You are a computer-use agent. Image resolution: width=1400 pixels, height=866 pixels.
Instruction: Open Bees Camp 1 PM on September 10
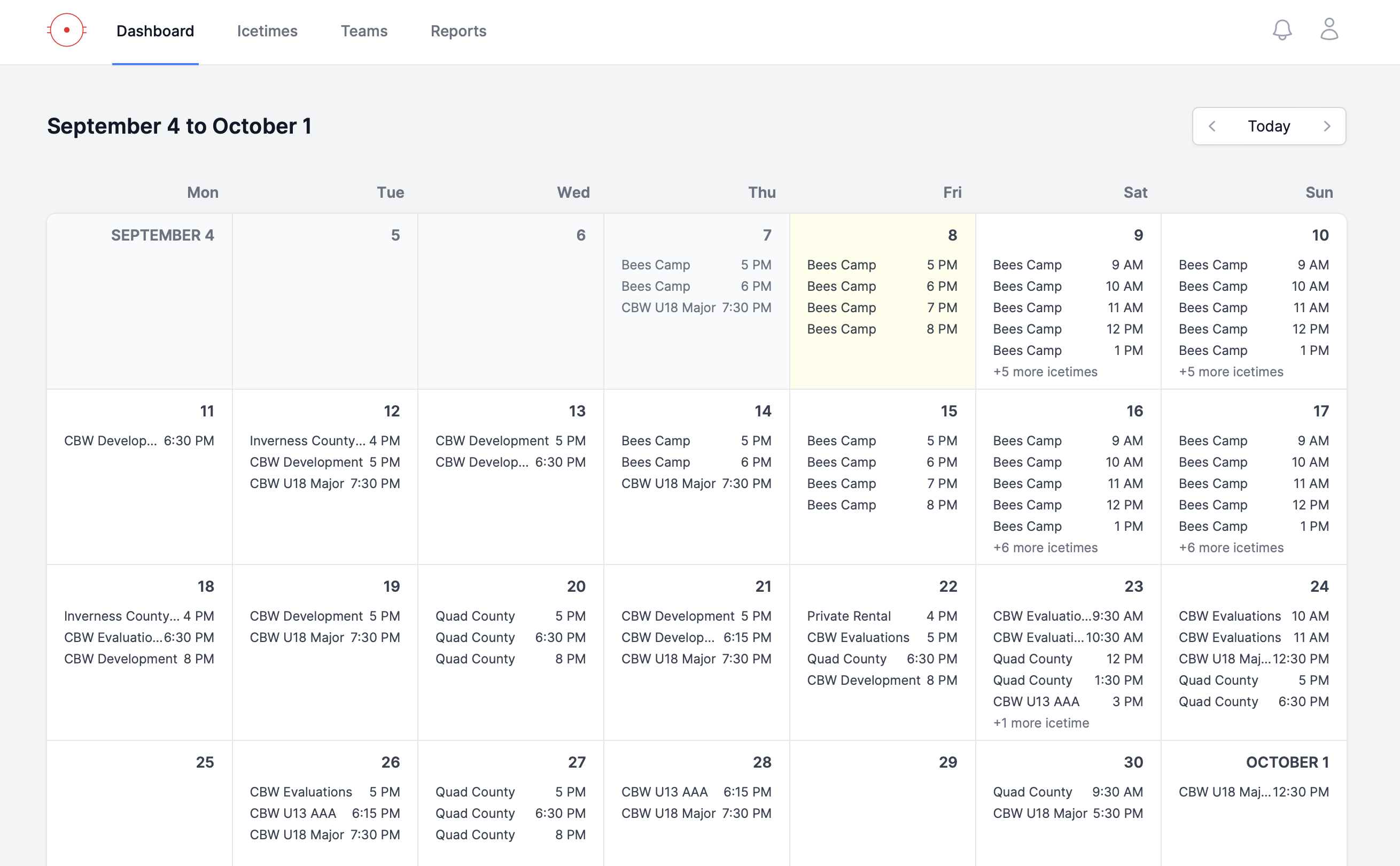(1254, 350)
